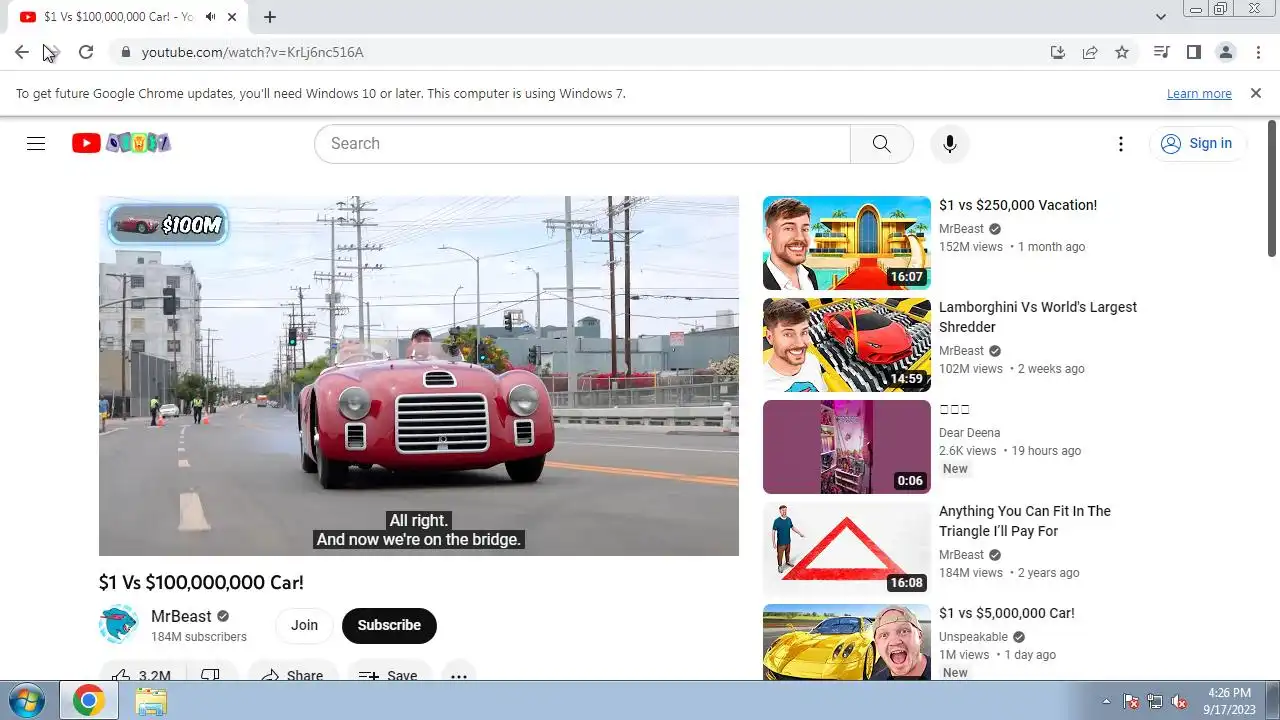
Task: Click the Chrome taskbar icon
Action: click(88, 701)
